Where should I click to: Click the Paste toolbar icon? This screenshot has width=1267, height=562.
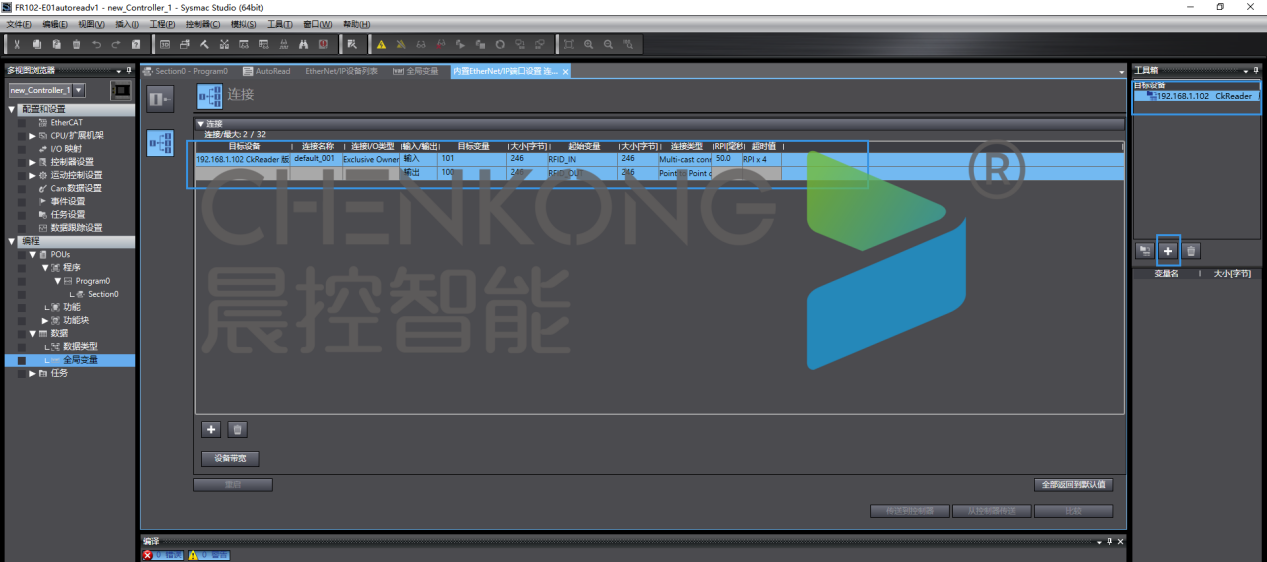(x=56, y=44)
